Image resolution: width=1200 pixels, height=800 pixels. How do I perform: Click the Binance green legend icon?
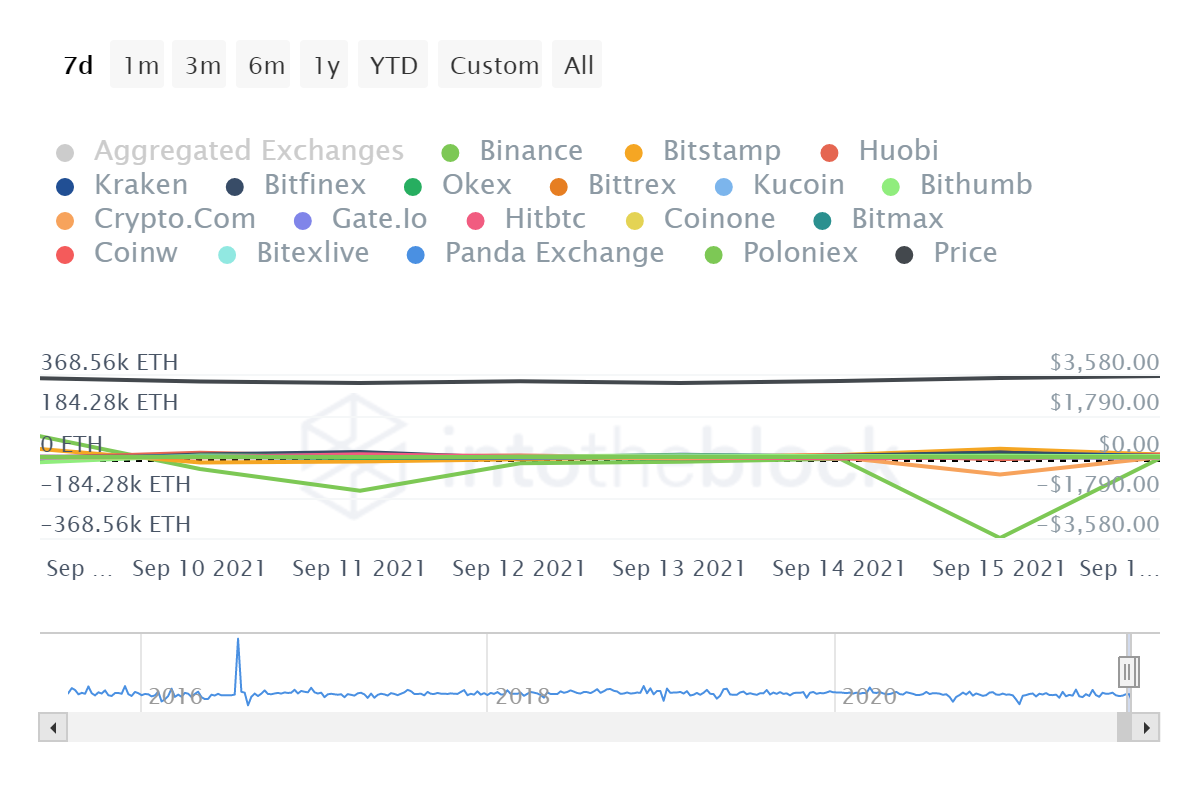pyautogui.click(x=452, y=151)
